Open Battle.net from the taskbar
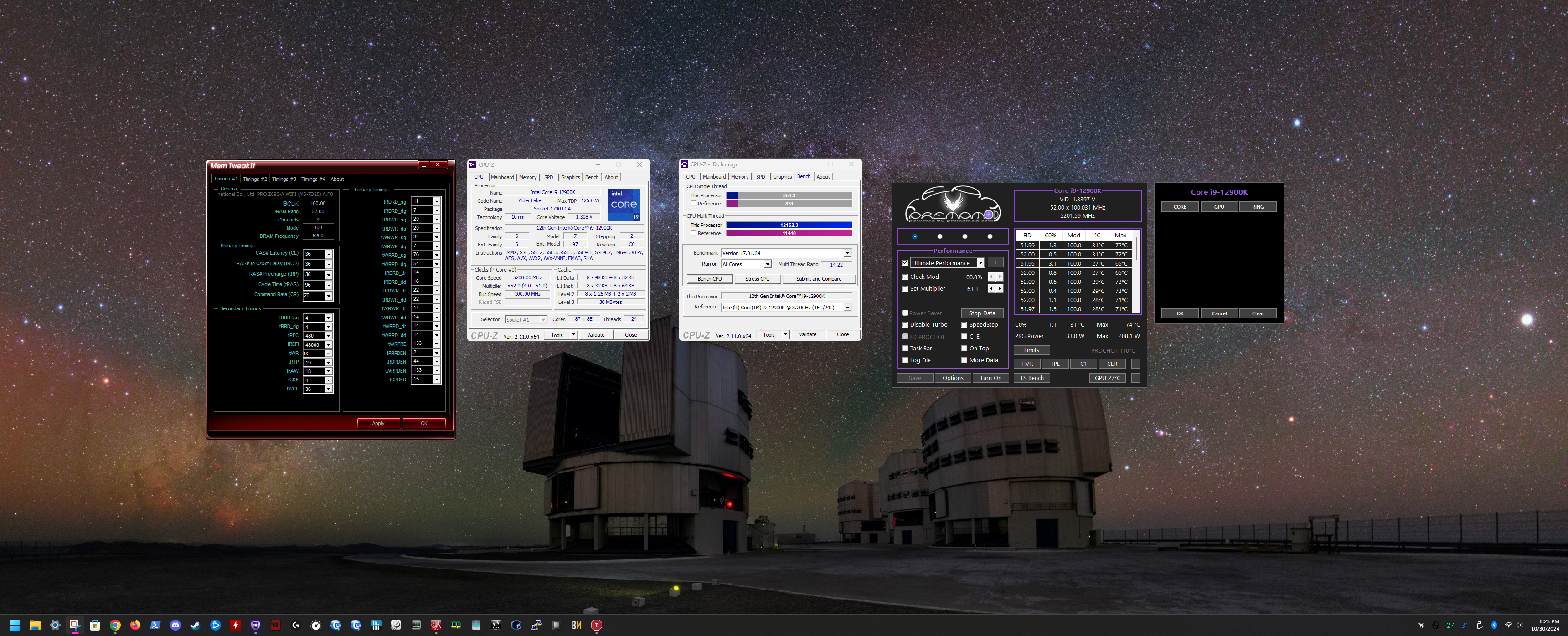 click(216, 625)
